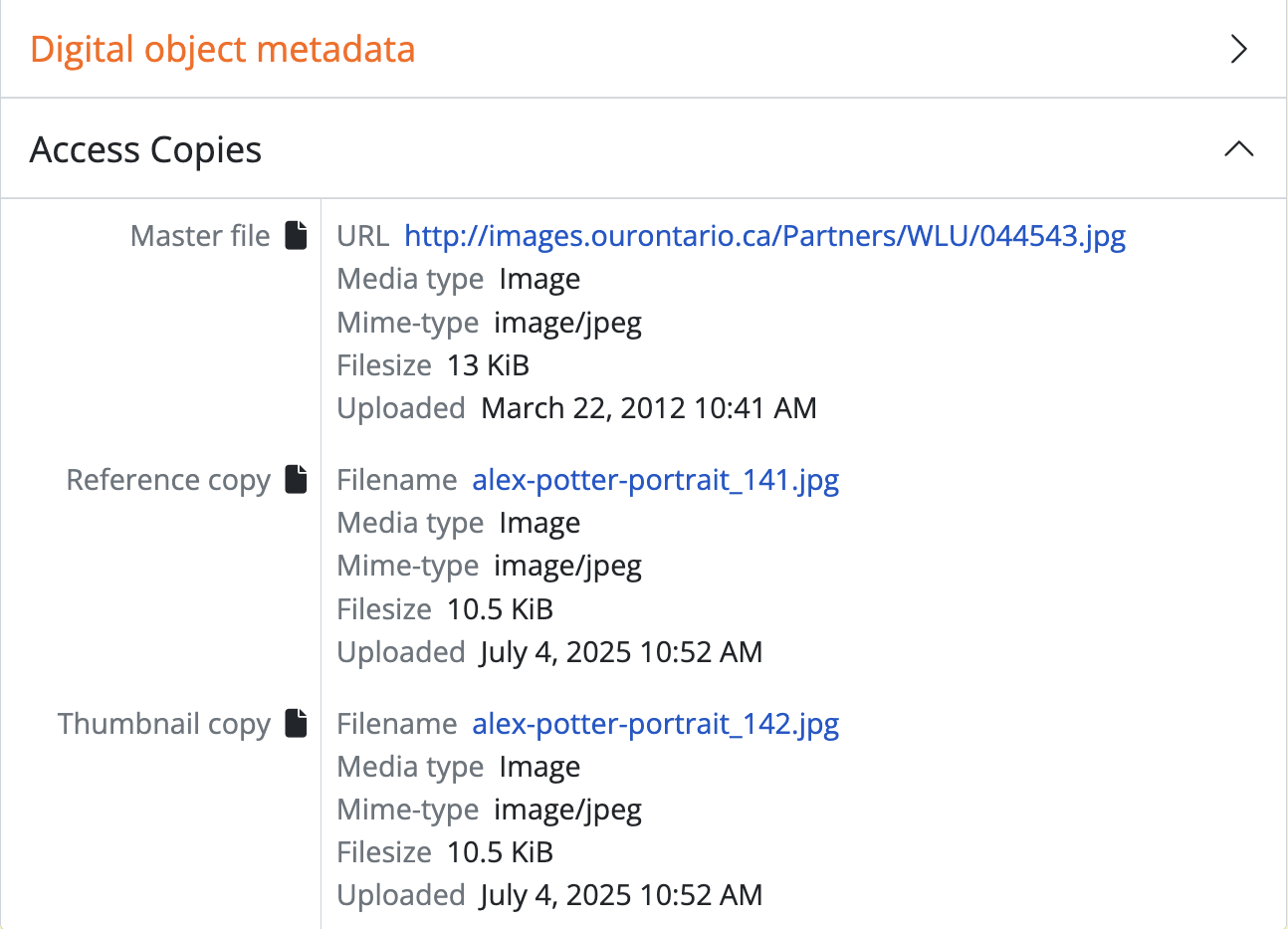Click the Reference copy 10.5 KiB filesize
This screenshot has height=929, width=1288.
tap(500, 609)
